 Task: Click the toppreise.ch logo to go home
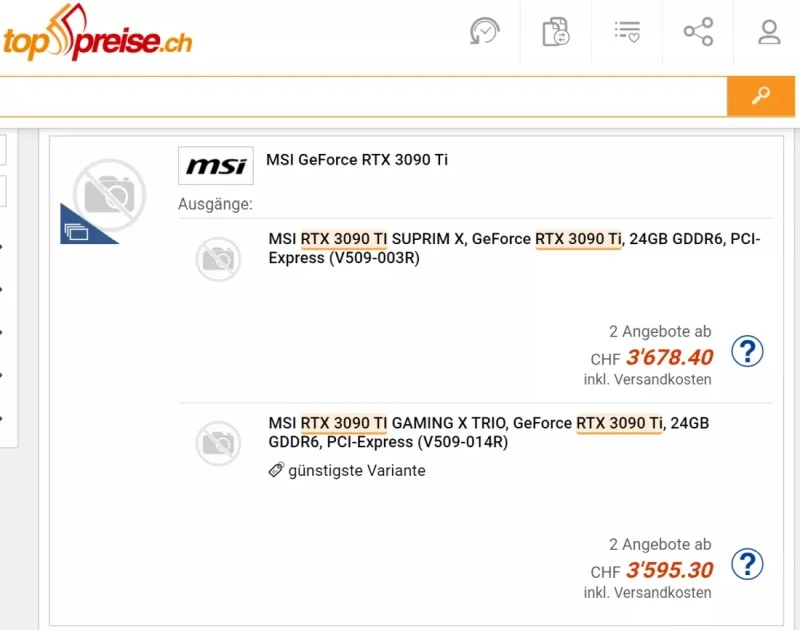(x=97, y=33)
